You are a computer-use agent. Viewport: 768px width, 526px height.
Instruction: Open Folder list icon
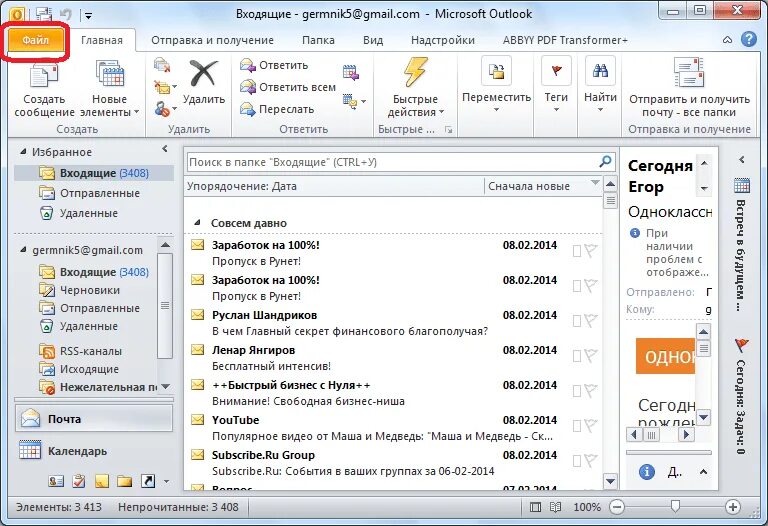point(124,481)
